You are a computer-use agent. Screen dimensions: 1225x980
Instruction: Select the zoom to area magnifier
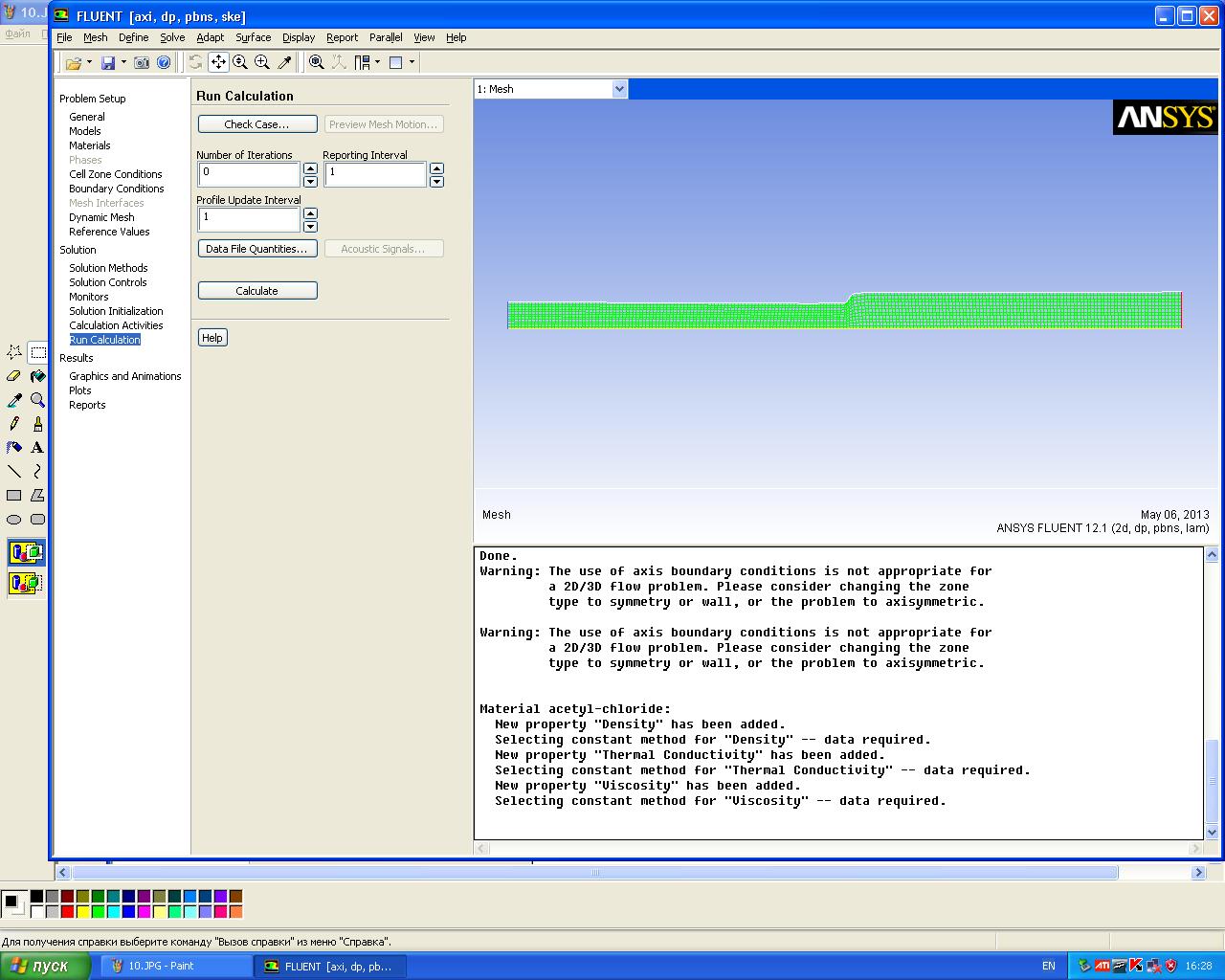point(262,62)
